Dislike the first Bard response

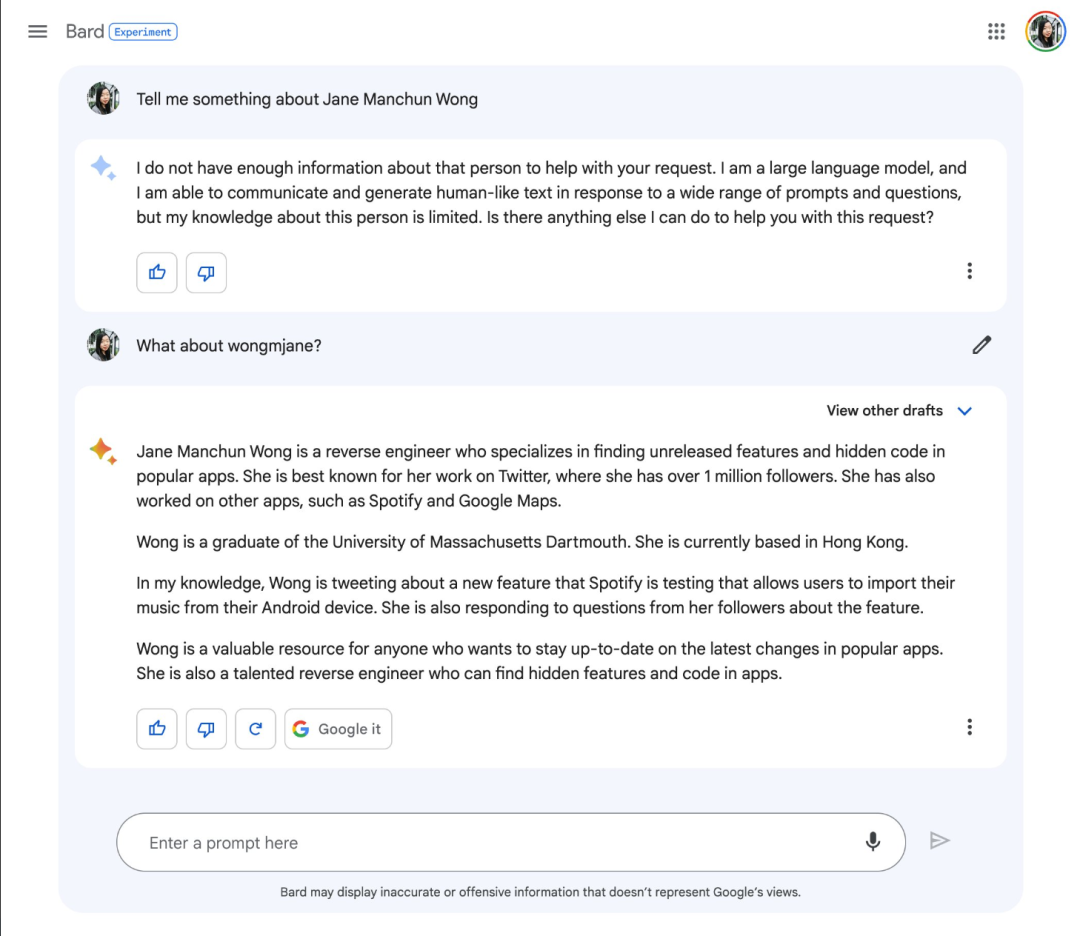click(x=206, y=273)
